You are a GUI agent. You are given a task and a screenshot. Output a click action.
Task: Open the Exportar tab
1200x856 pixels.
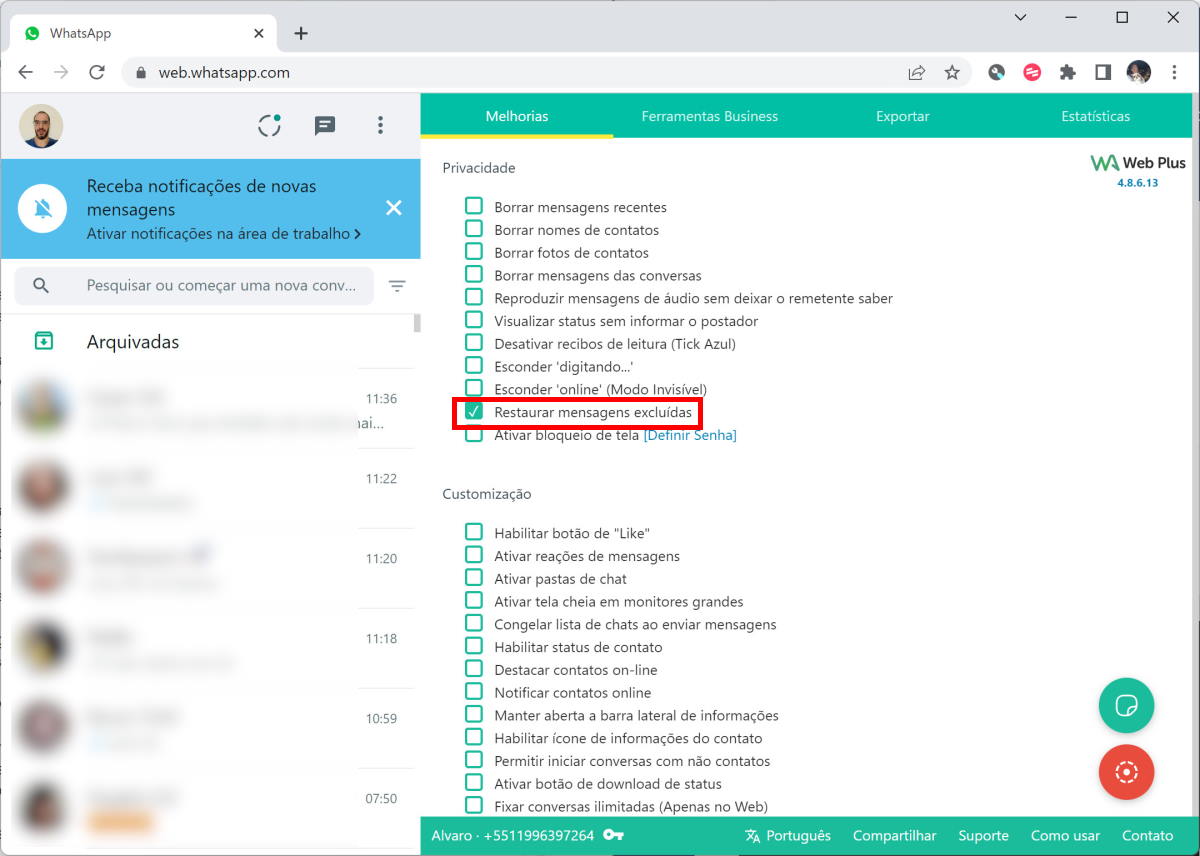click(903, 116)
